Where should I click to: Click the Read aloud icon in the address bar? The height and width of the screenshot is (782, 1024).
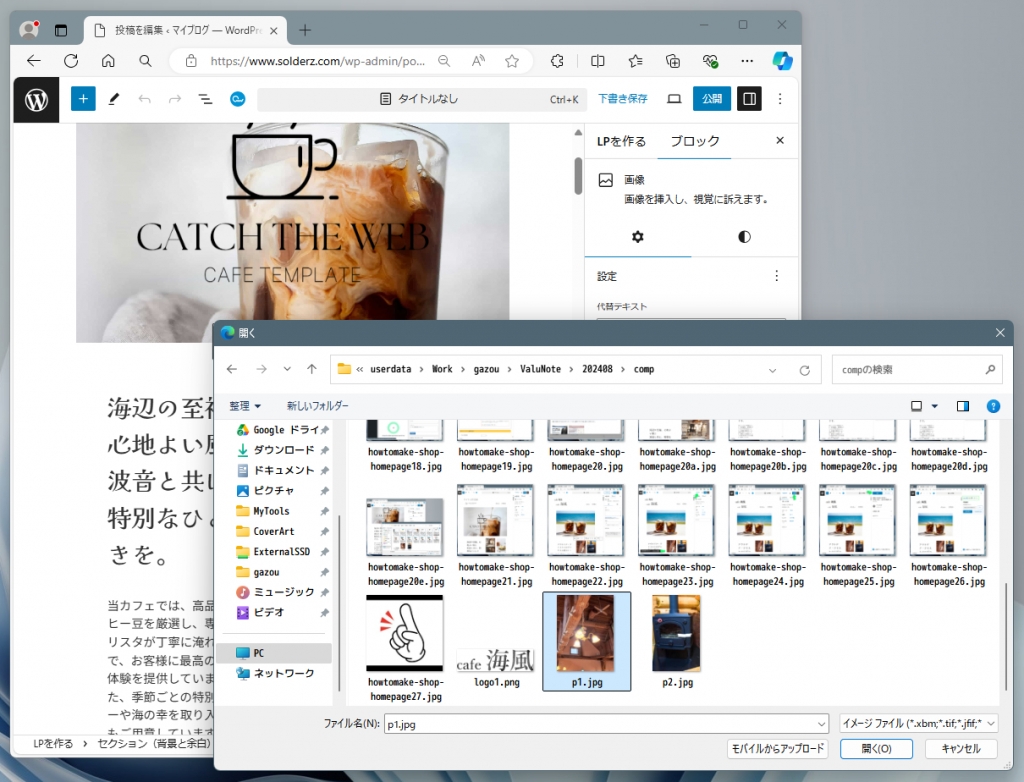point(478,61)
